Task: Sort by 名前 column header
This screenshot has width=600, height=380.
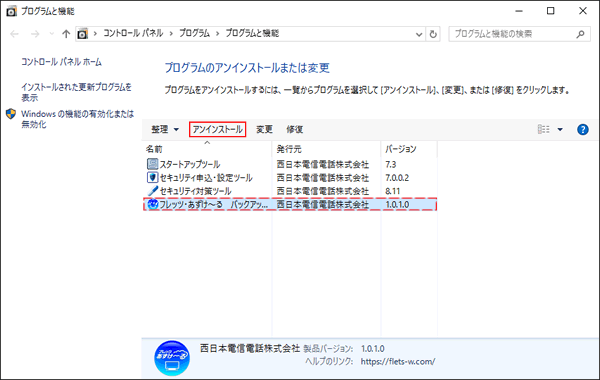Action: click(x=207, y=149)
